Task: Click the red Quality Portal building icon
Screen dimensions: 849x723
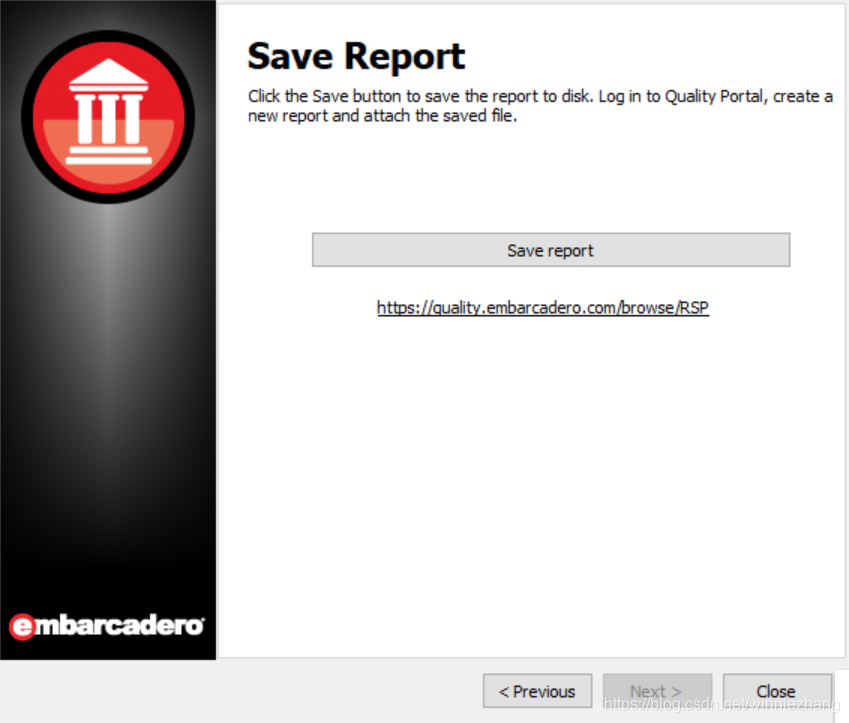Action: coord(108,117)
